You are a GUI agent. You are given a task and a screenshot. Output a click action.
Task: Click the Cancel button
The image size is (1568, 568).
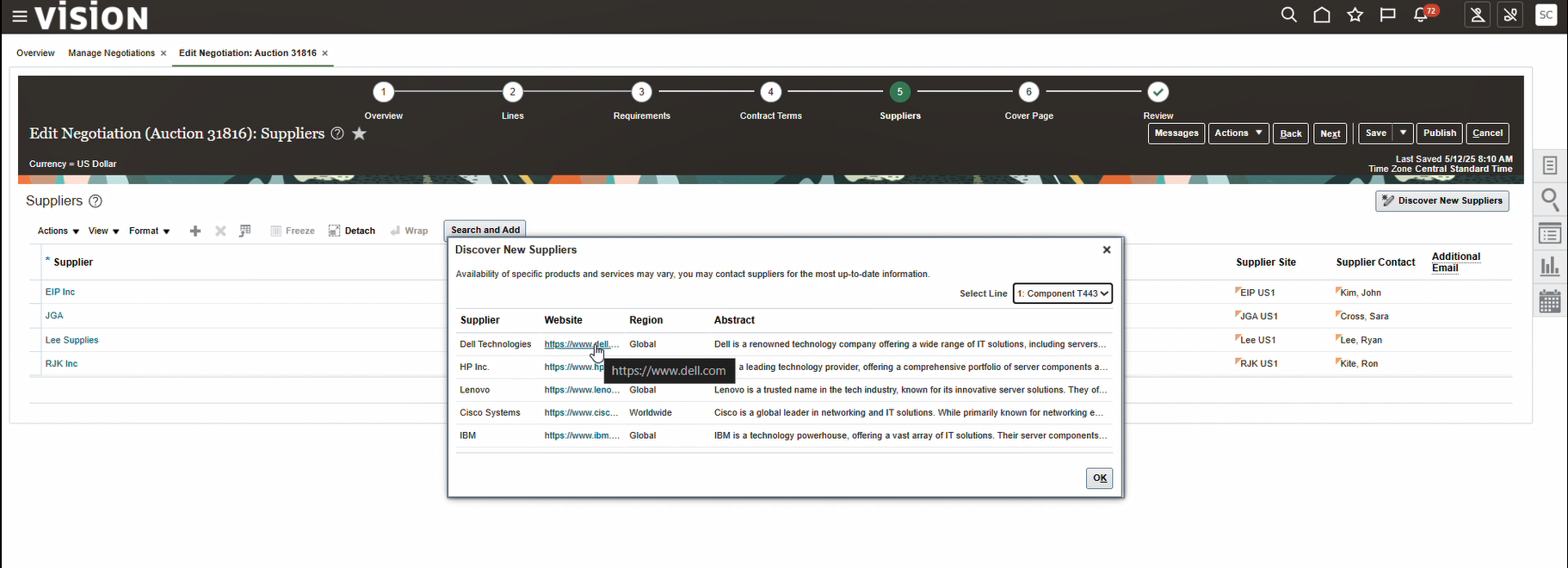point(1488,133)
